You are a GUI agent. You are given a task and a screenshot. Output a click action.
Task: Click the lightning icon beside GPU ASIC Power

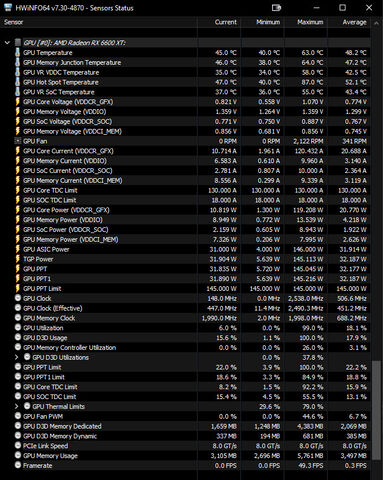(18, 249)
